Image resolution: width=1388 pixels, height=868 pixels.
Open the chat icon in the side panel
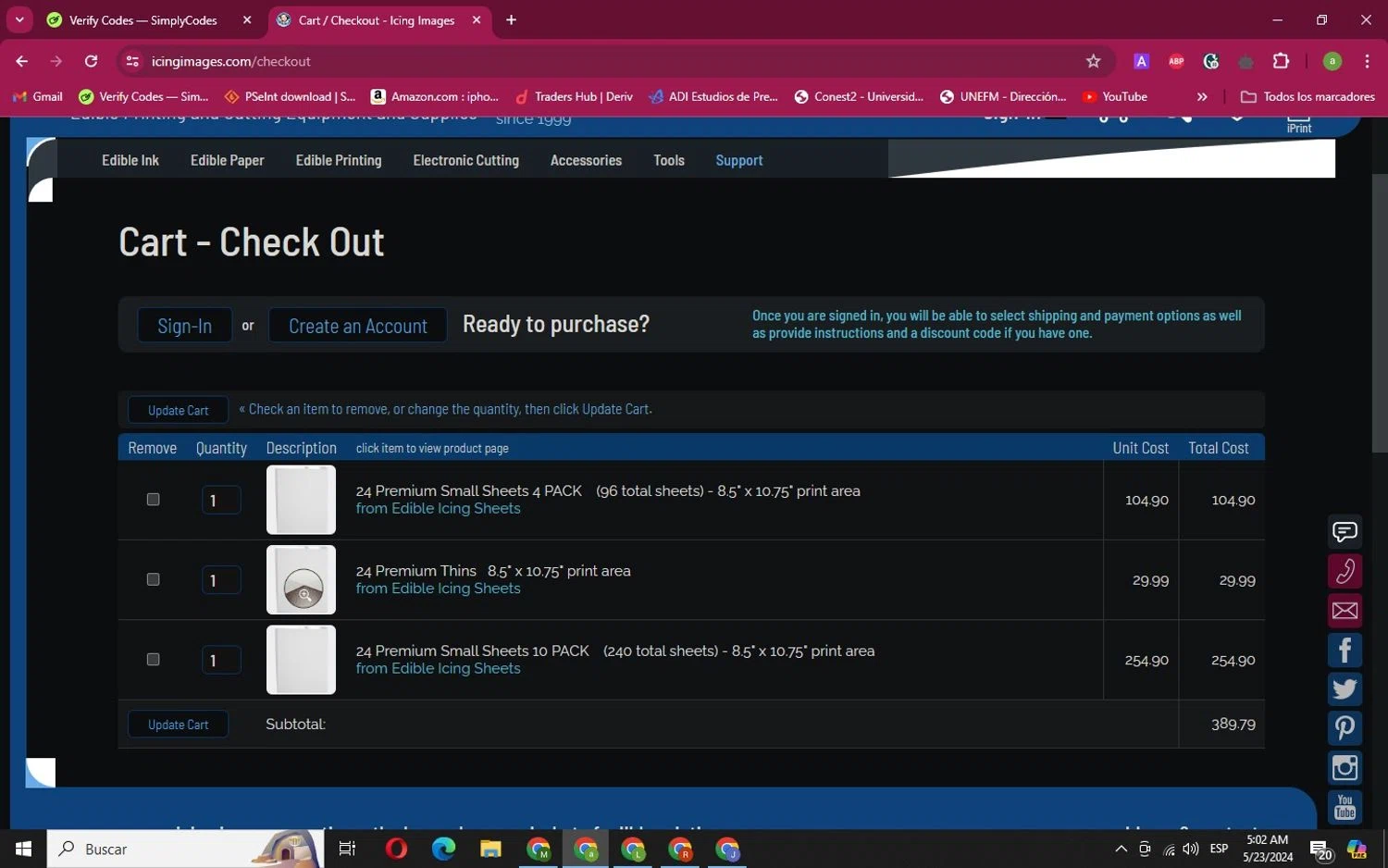[x=1345, y=531]
